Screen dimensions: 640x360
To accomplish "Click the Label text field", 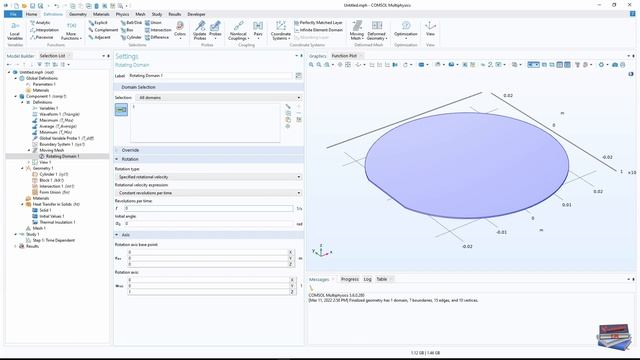I will (x=210, y=76).
